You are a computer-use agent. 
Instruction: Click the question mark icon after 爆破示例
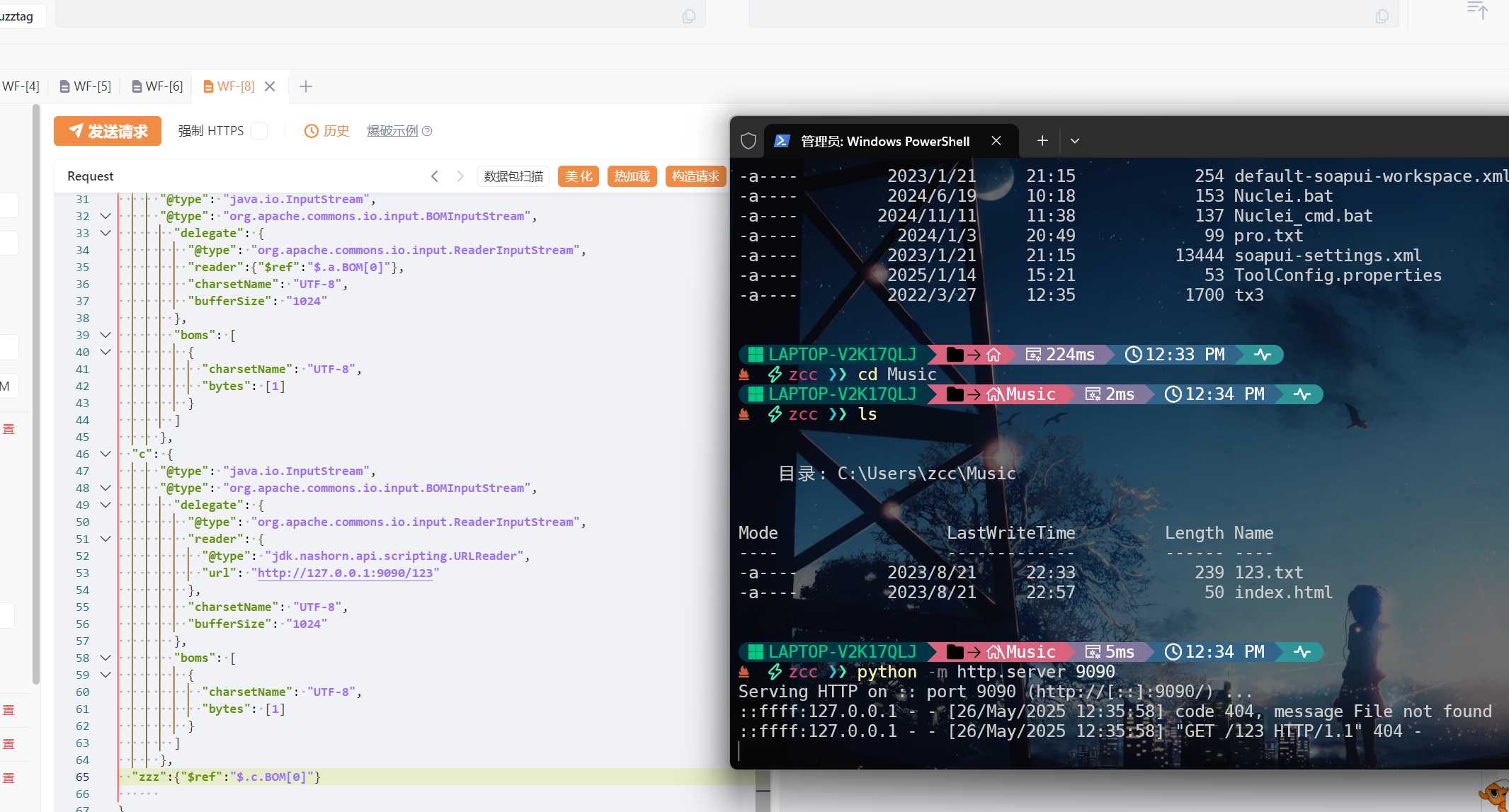point(427,131)
